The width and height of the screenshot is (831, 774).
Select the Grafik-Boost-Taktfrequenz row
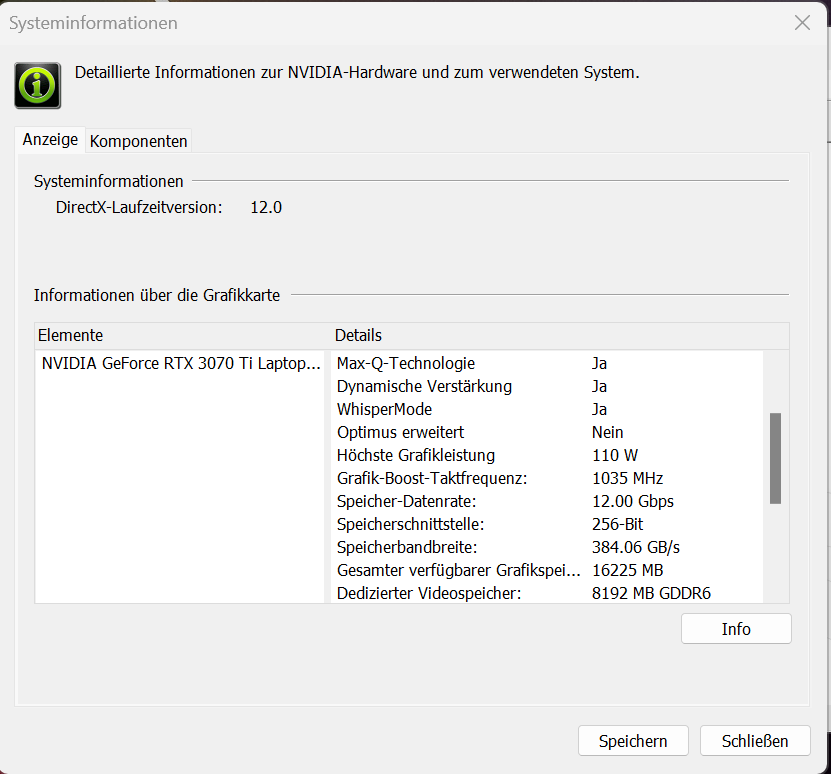(x=547, y=478)
